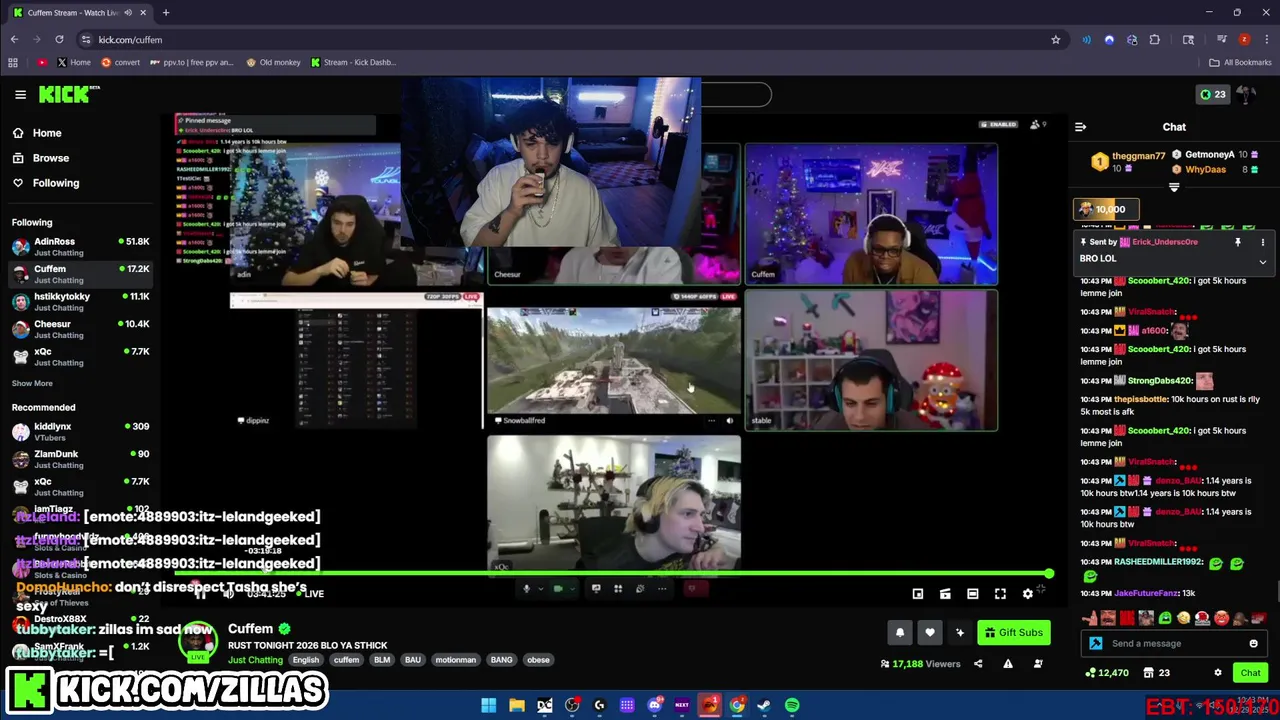The height and width of the screenshot is (720, 1280).
Task: Enter fullscreen on the video player
Action: 1000,594
